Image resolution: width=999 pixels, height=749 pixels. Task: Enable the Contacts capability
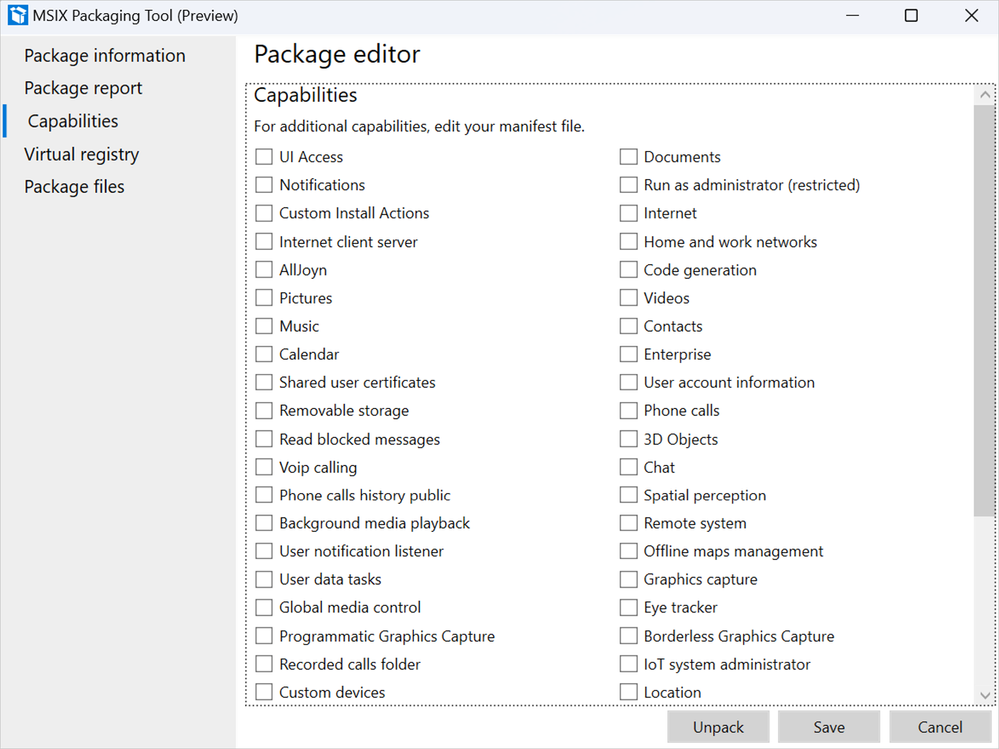(x=628, y=326)
